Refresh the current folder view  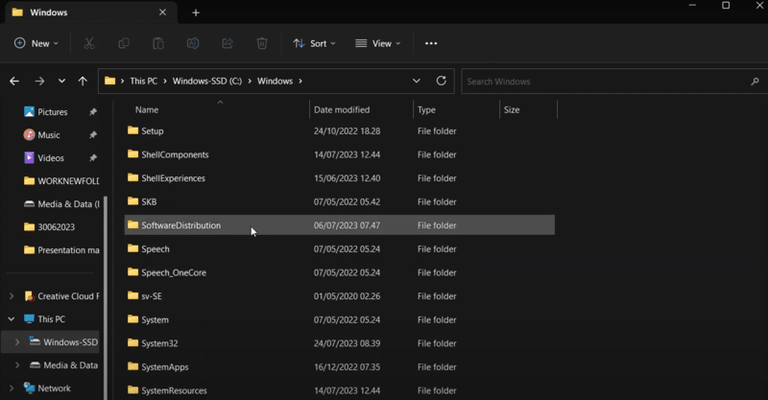[x=442, y=81]
